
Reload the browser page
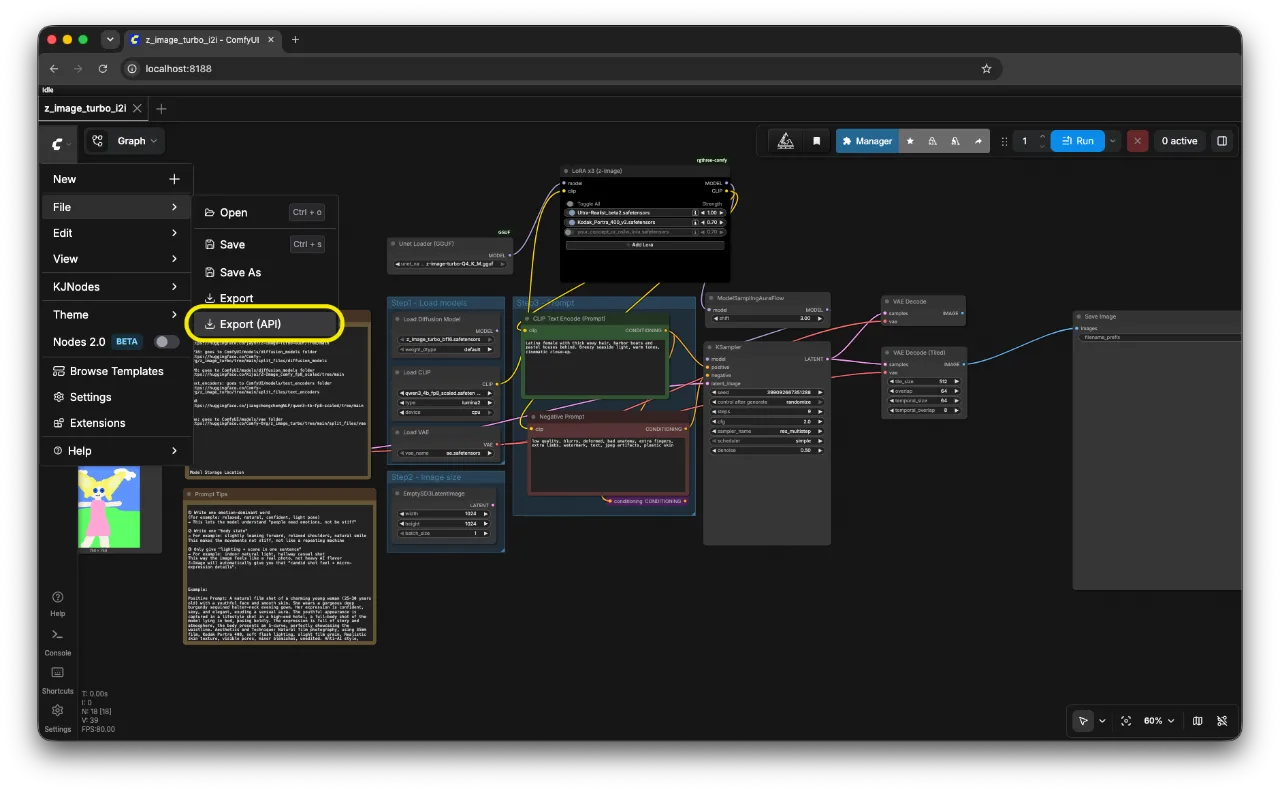click(x=103, y=69)
